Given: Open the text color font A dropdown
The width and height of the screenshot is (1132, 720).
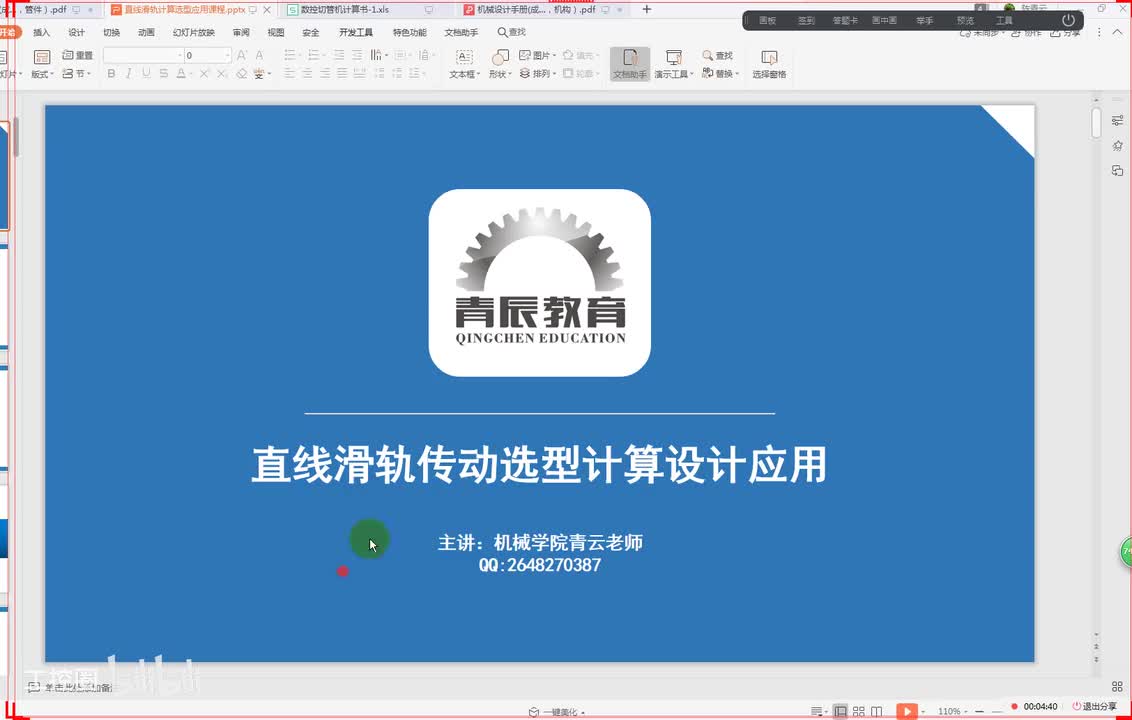Looking at the screenshot, I should (x=183, y=74).
